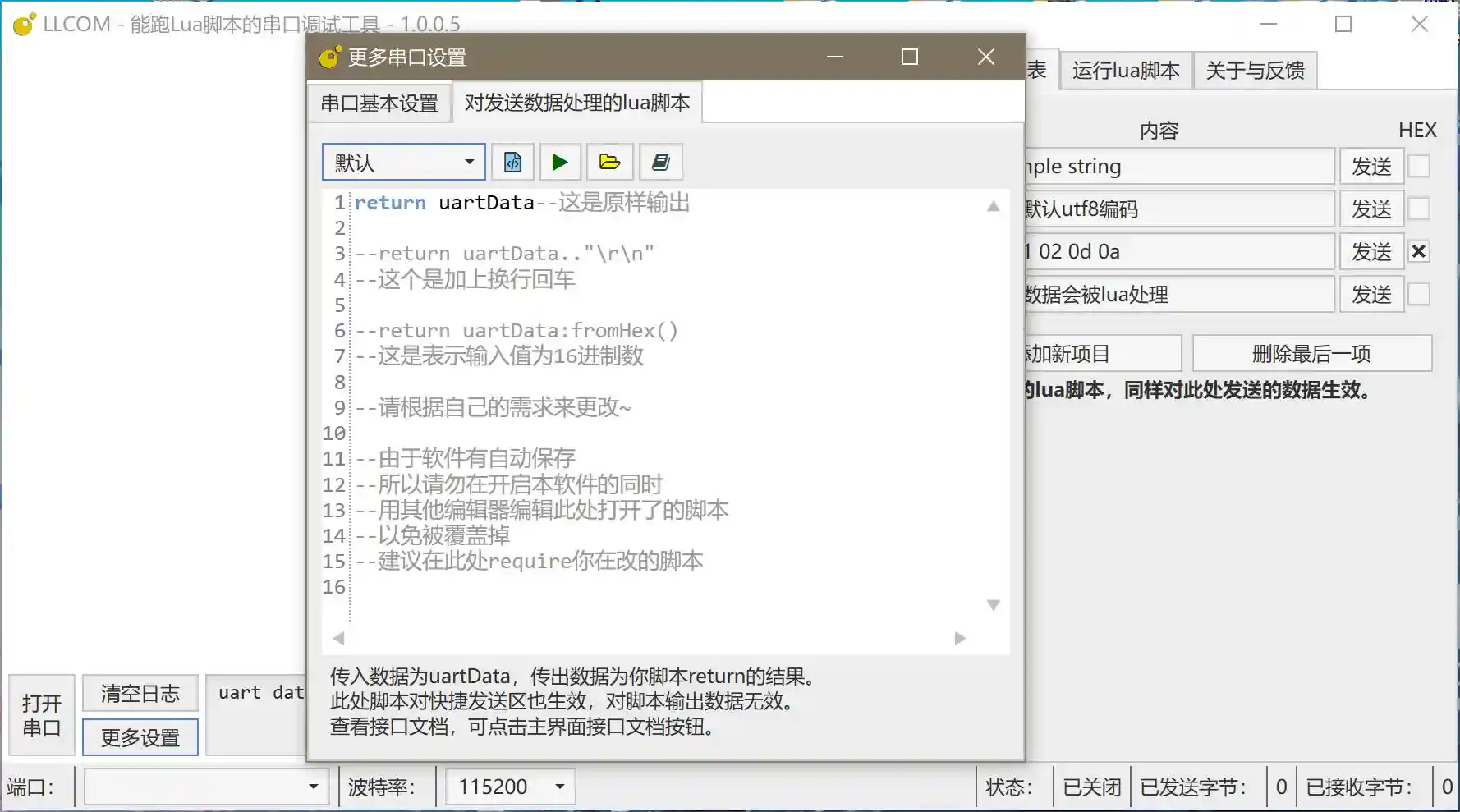Run the Lua script with the green play icon
This screenshot has width=1460, height=812.
tap(561, 162)
